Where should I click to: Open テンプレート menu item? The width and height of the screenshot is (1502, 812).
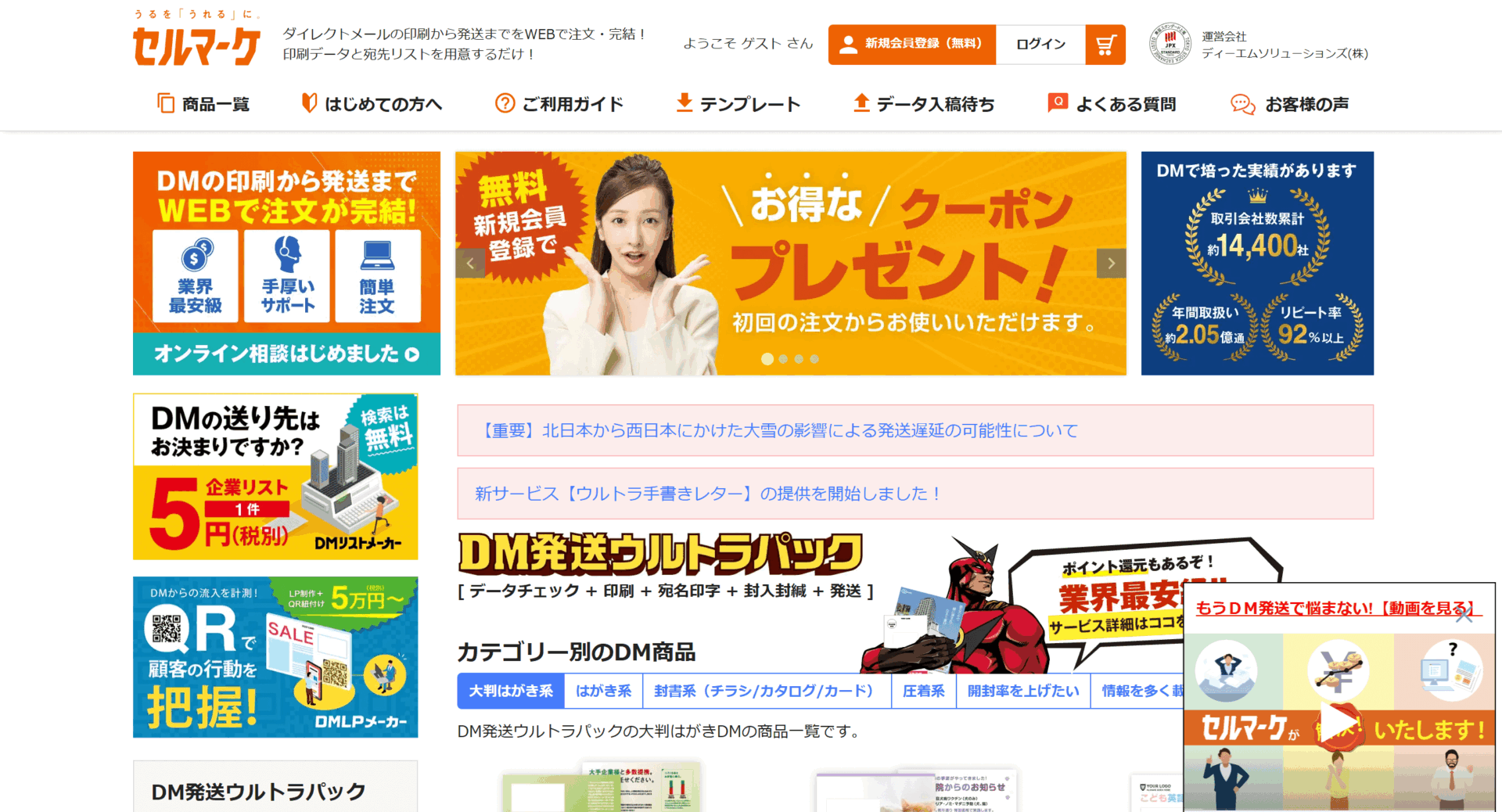point(738,104)
